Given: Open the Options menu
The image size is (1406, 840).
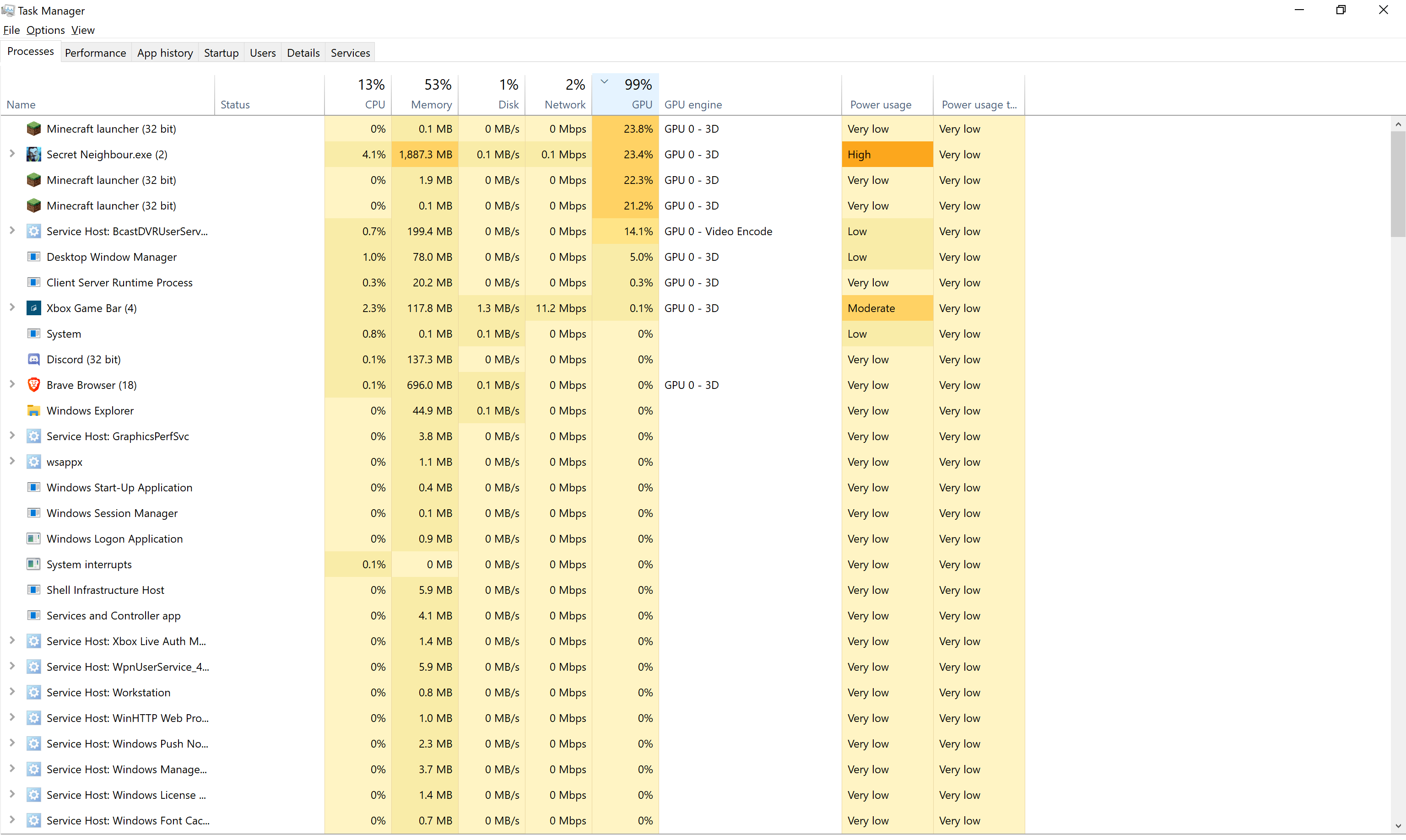Looking at the screenshot, I should [x=45, y=30].
